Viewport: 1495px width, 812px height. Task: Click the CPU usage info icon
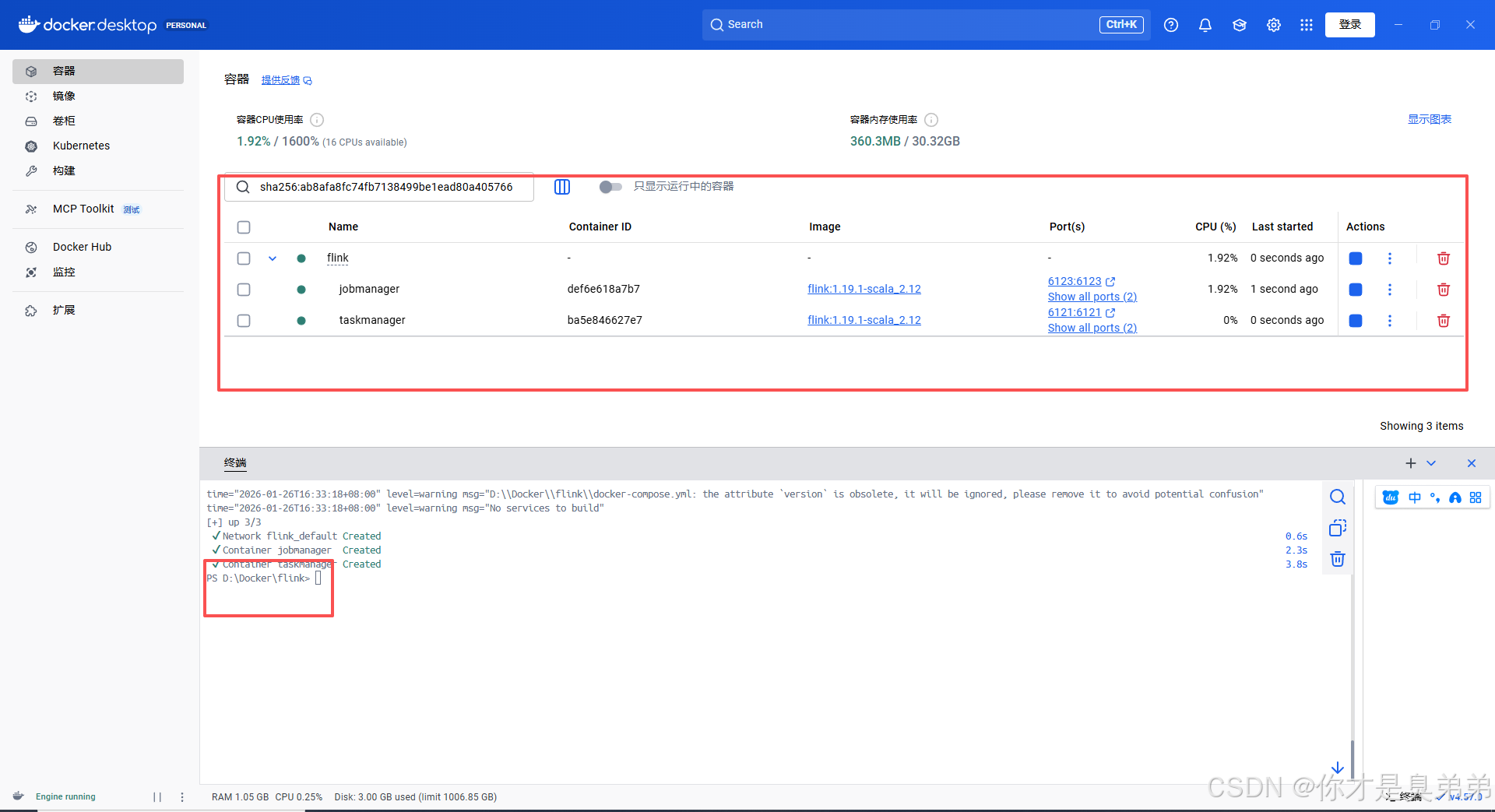317,120
